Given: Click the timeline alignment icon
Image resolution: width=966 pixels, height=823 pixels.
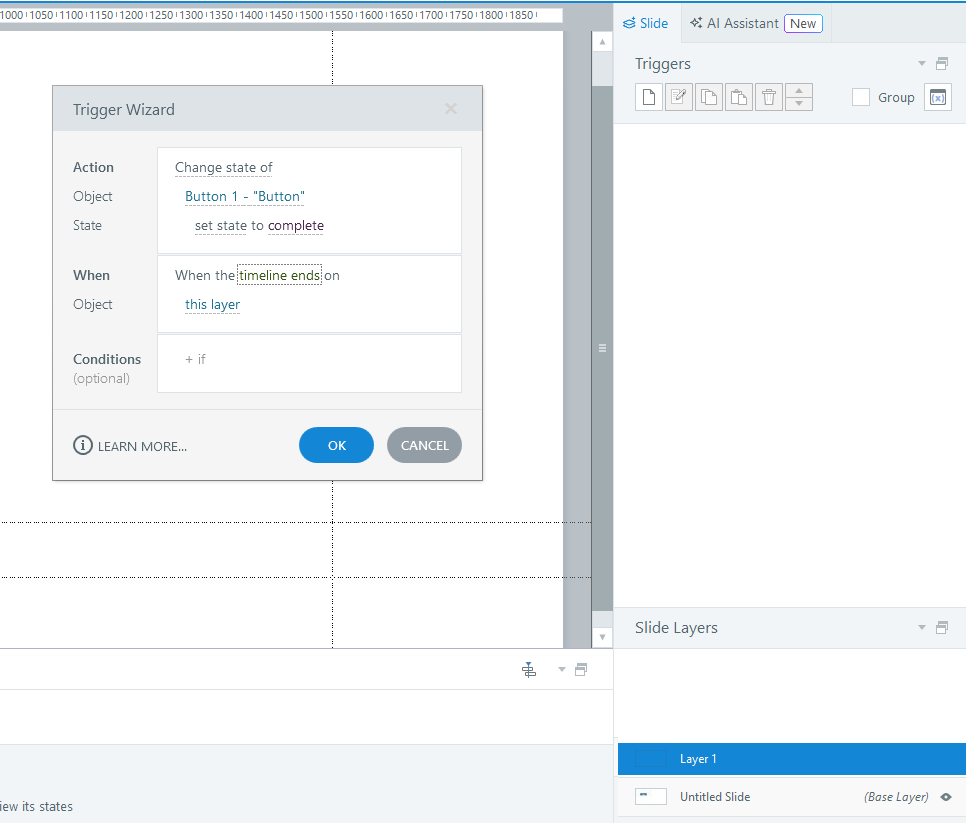Looking at the screenshot, I should 529,670.
